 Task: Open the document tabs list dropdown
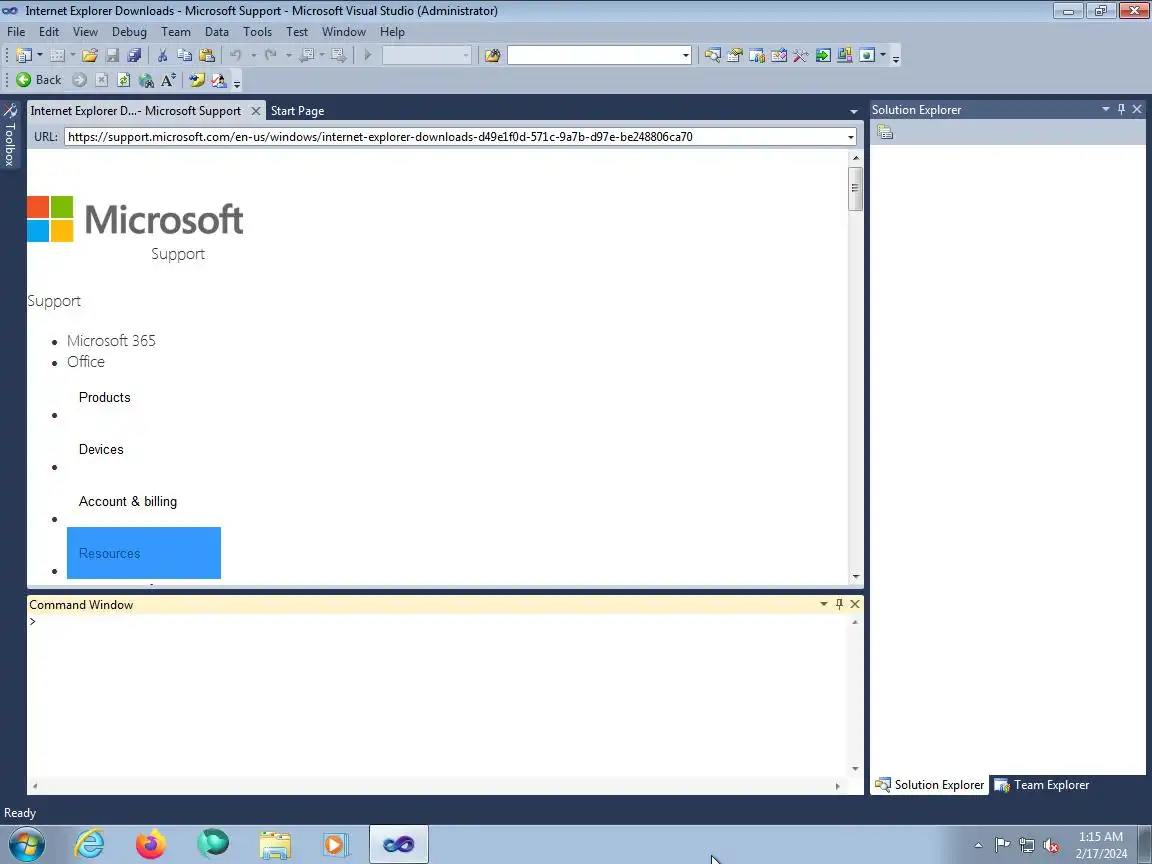(853, 111)
